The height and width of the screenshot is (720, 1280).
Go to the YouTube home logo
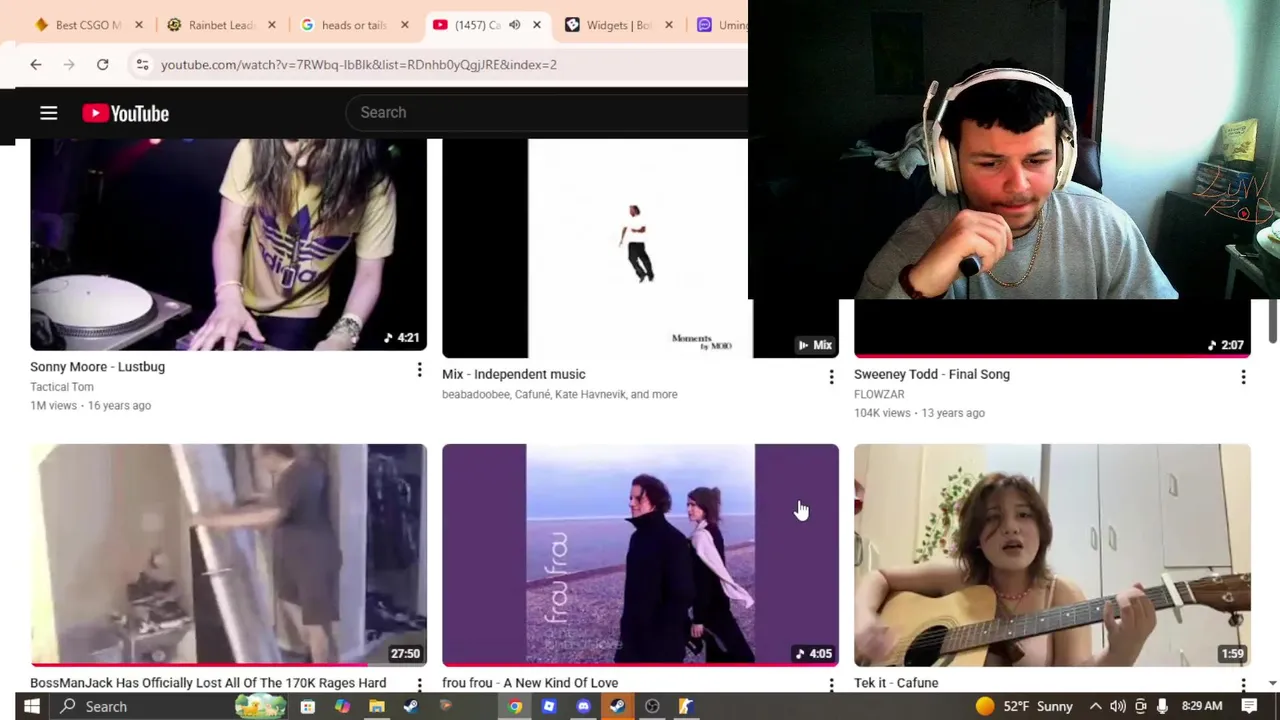(125, 113)
